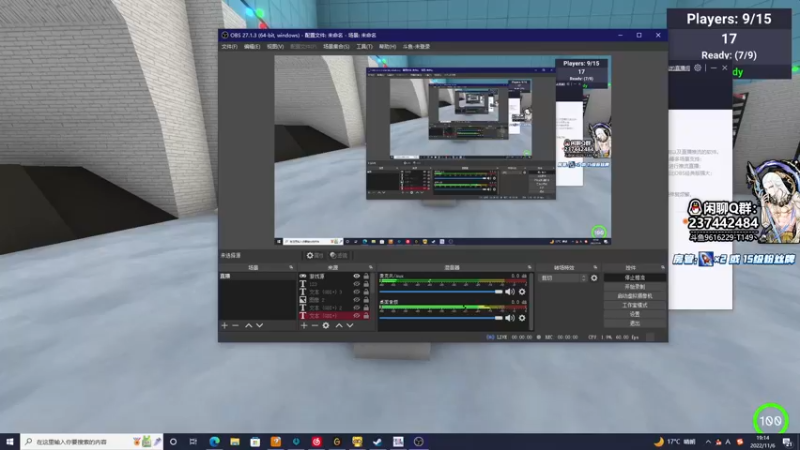The width and height of the screenshot is (800, 450).
Task: Add a new source with plus icon
Action: point(304,326)
